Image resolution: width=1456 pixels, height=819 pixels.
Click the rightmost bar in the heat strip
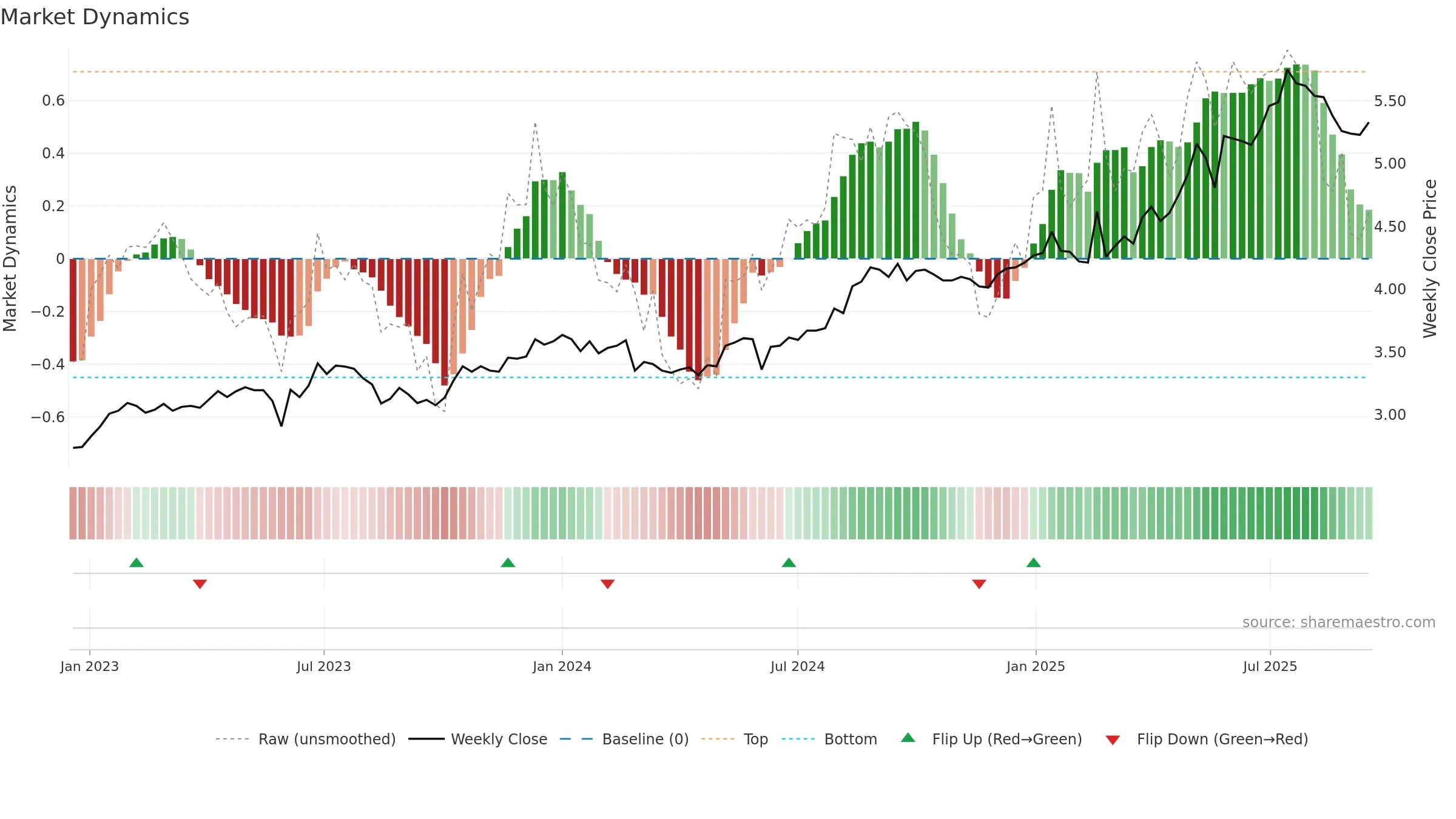click(x=1369, y=513)
